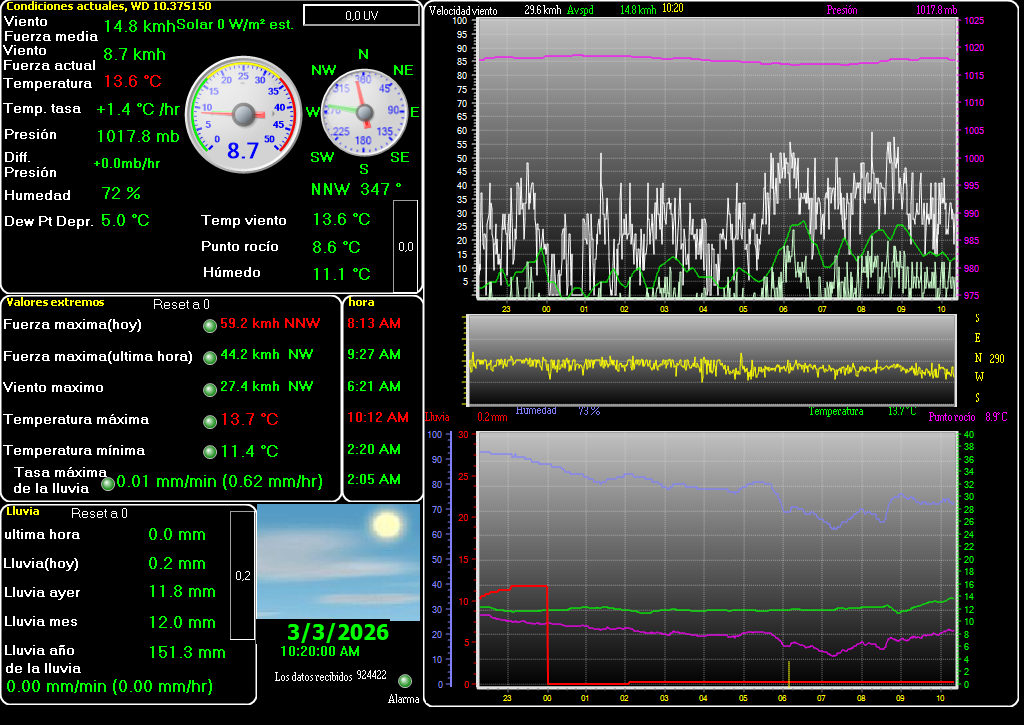1024x725 pixels.
Task: Click the LED beside Viento maximo
Action: pyautogui.click(x=210, y=389)
